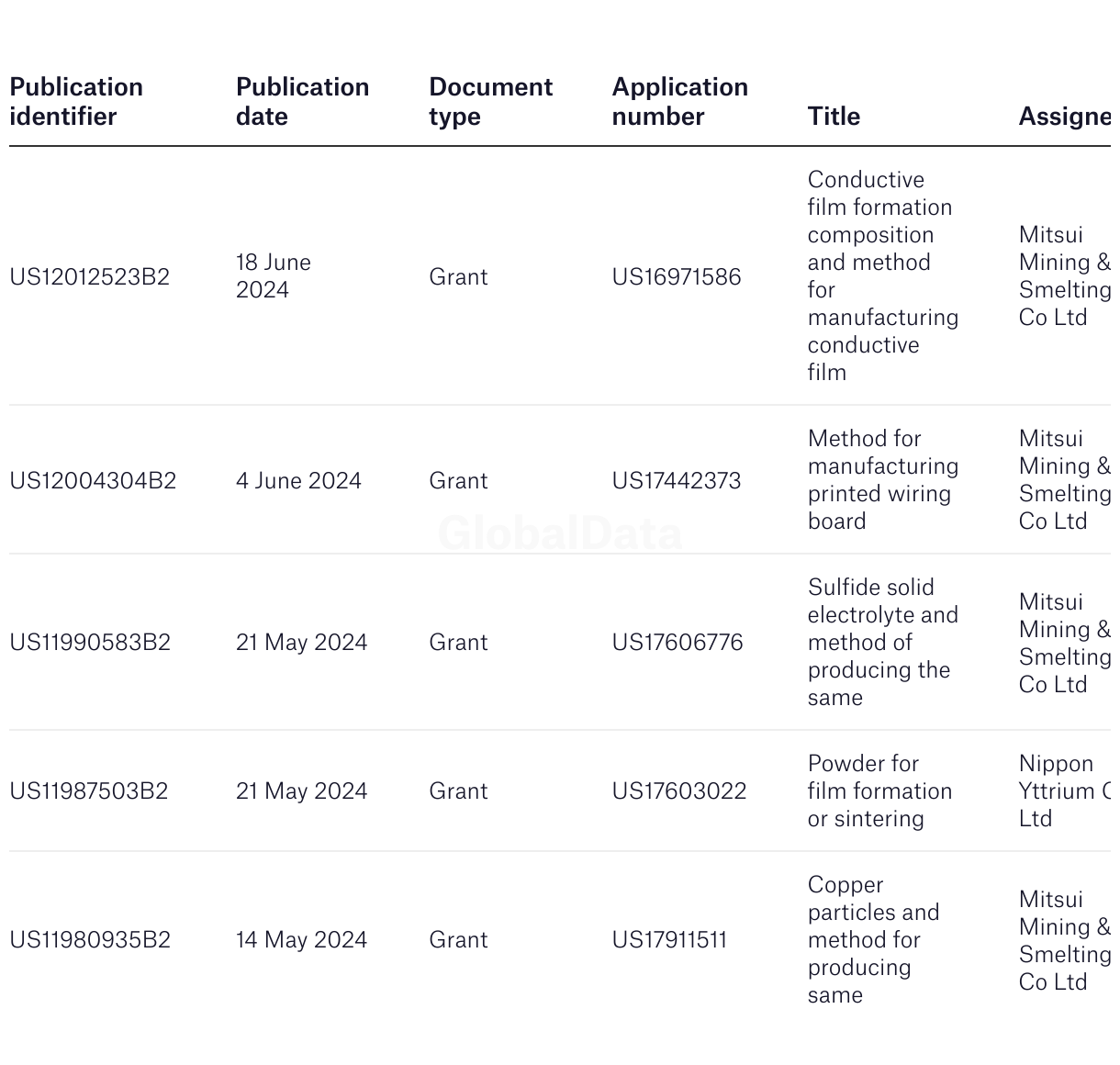Click application number US17911511
Screen dimensions: 1120x1065
pos(670,940)
